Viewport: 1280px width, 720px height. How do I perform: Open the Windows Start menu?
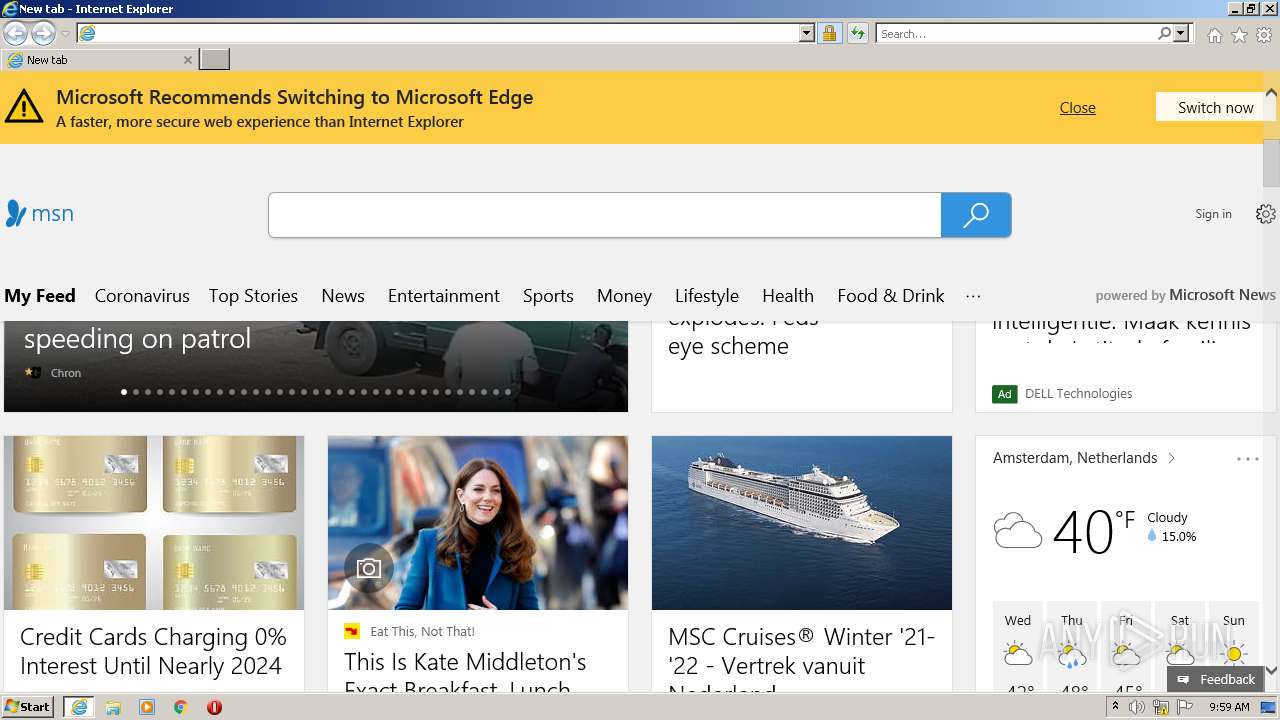click(x=28, y=706)
